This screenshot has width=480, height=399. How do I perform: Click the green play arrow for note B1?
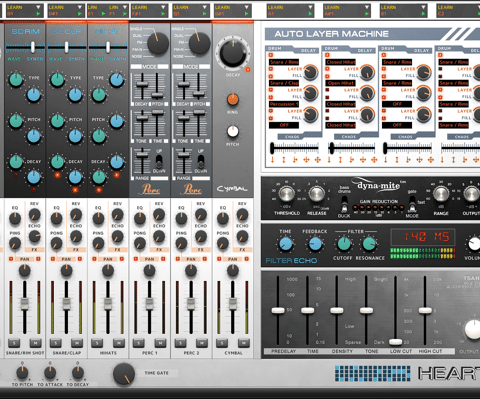(x=423, y=14)
